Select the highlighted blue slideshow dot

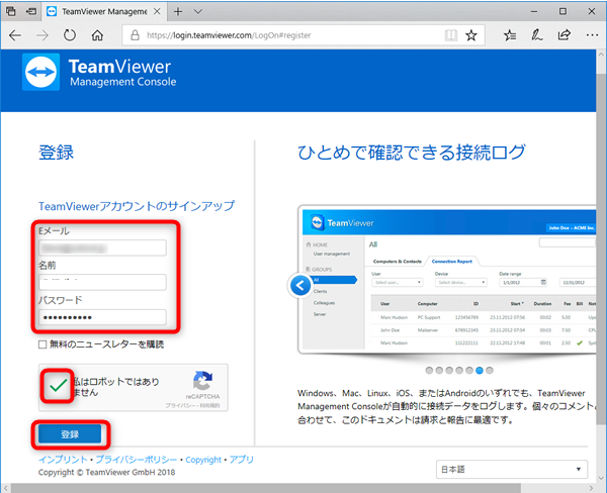pyautogui.click(x=479, y=370)
